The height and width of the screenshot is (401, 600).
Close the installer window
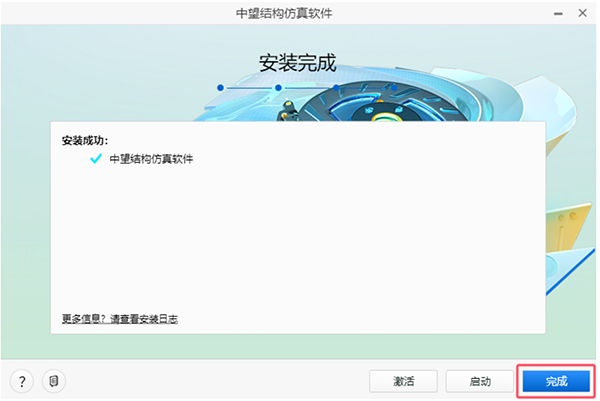[582, 13]
